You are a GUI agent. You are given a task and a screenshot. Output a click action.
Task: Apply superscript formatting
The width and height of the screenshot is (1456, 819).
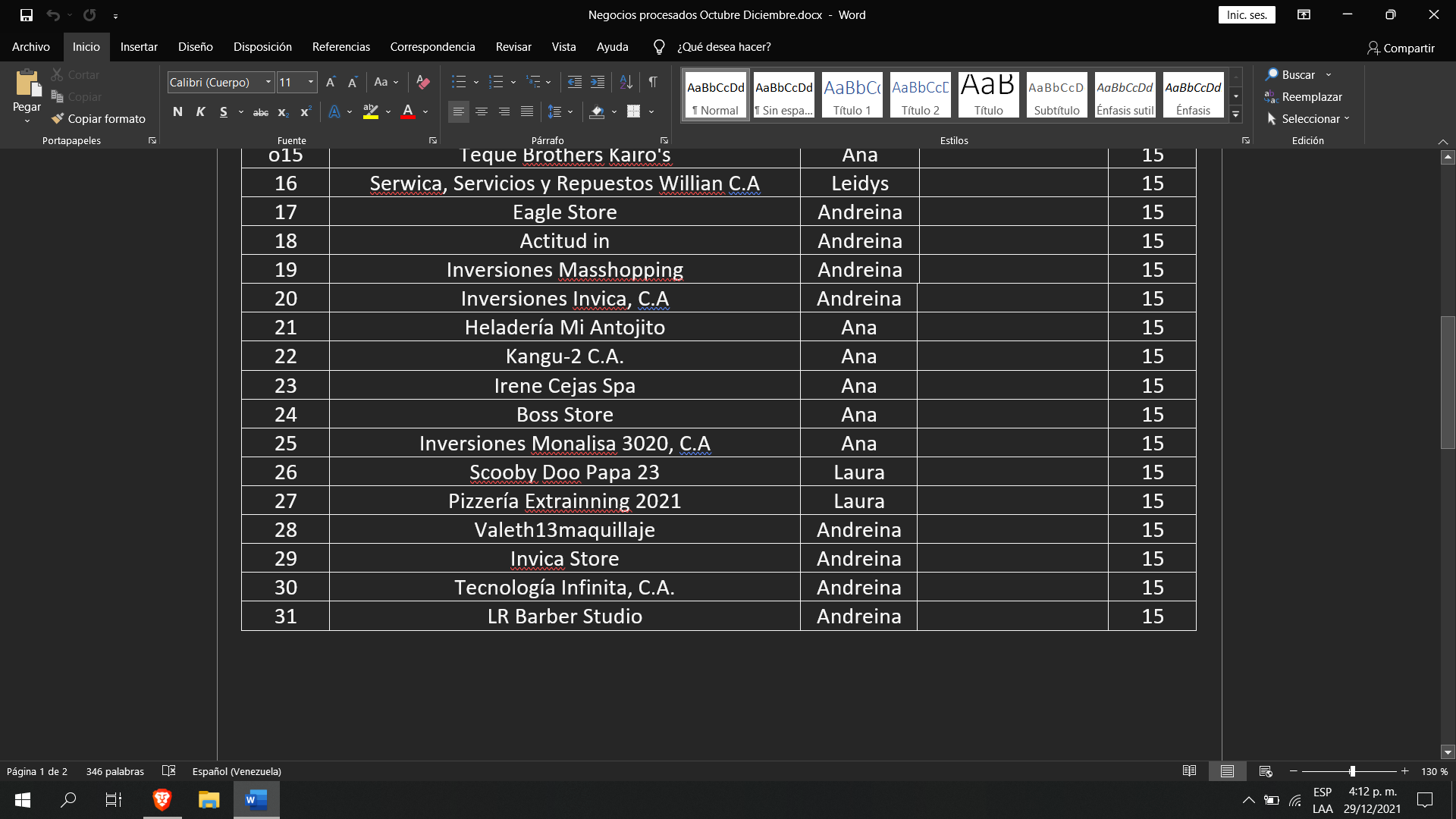point(306,112)
